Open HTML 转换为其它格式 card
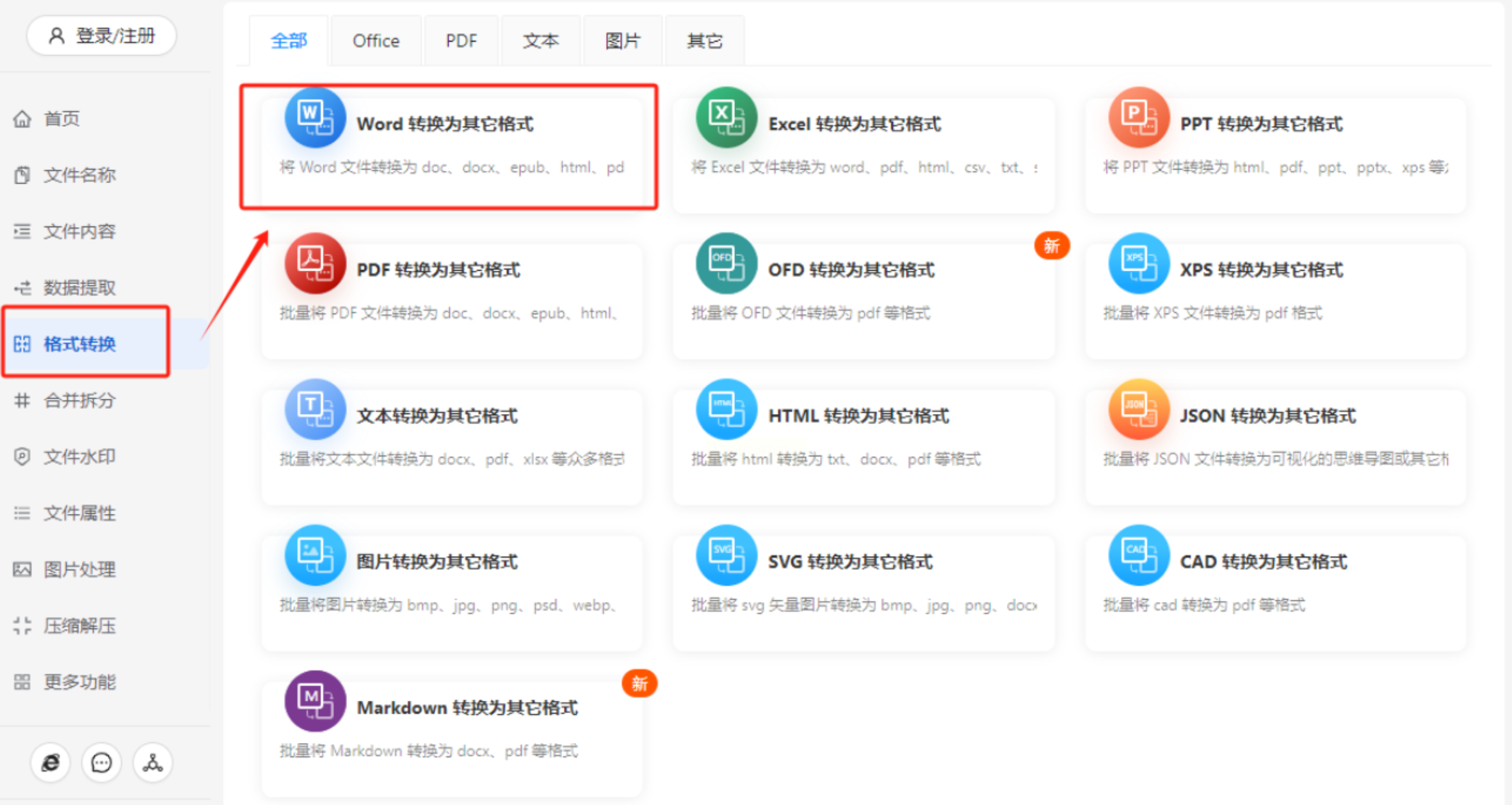 point(858,416)
